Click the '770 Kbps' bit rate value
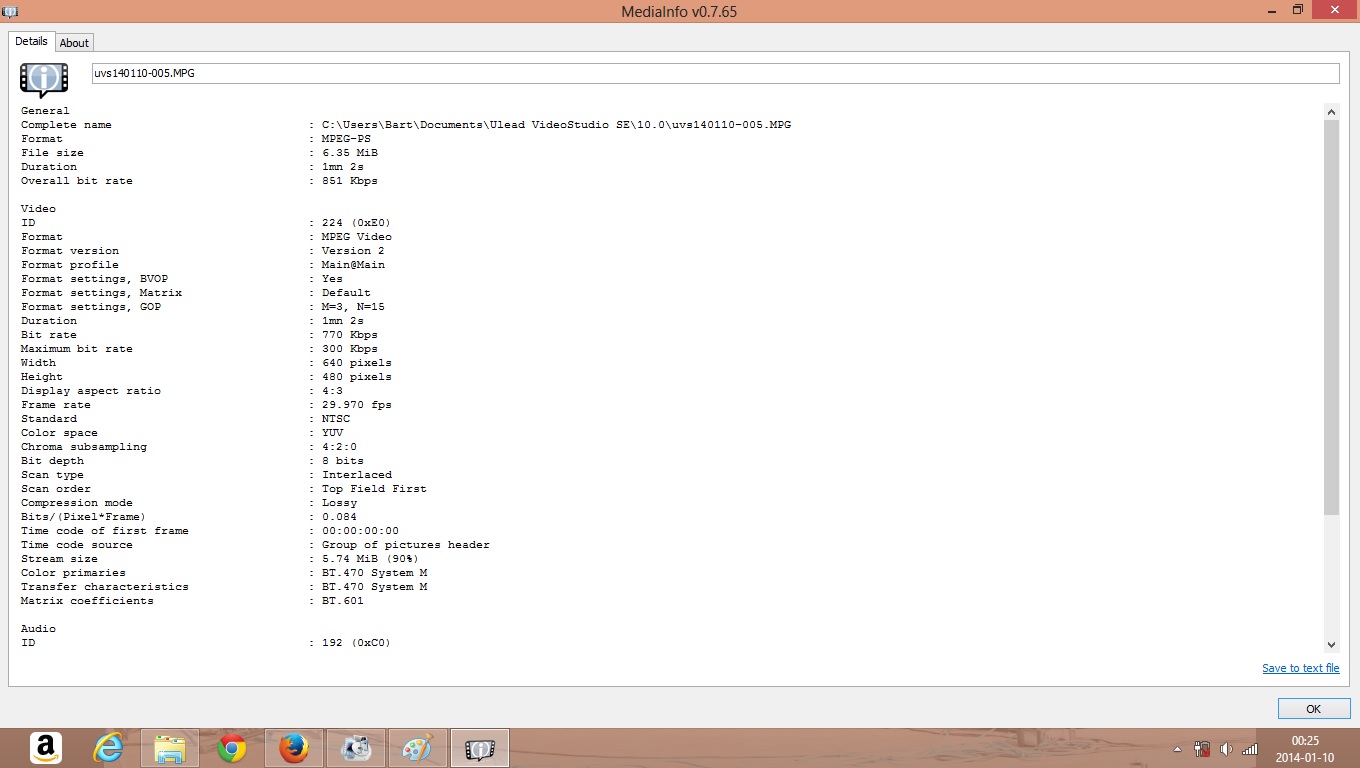The width and height of the screenshot is (1360, 768). [350, 335]
